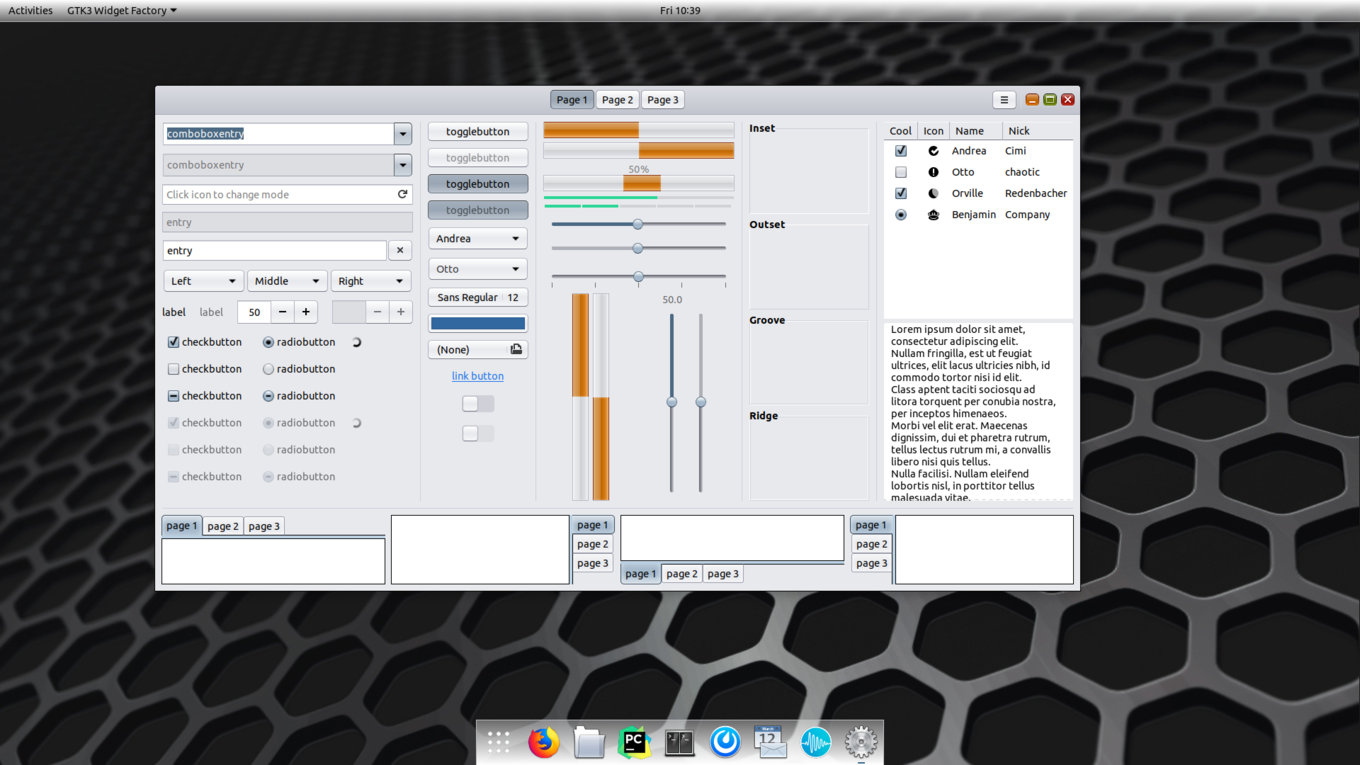The width and height of the screenshot is (1360, 765).
Task: Decrease the spin value 50 with the minus button
Action: [x=282, y=312]
